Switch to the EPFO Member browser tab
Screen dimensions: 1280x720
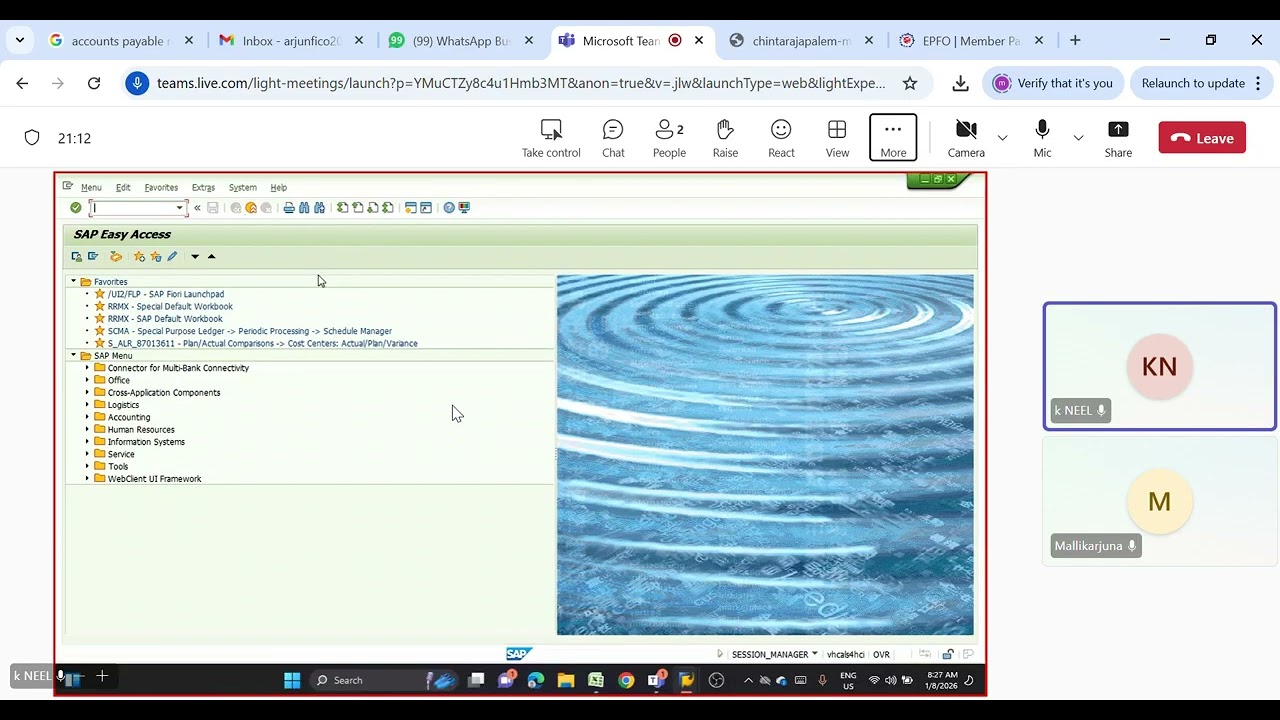(x=971, y=41)
